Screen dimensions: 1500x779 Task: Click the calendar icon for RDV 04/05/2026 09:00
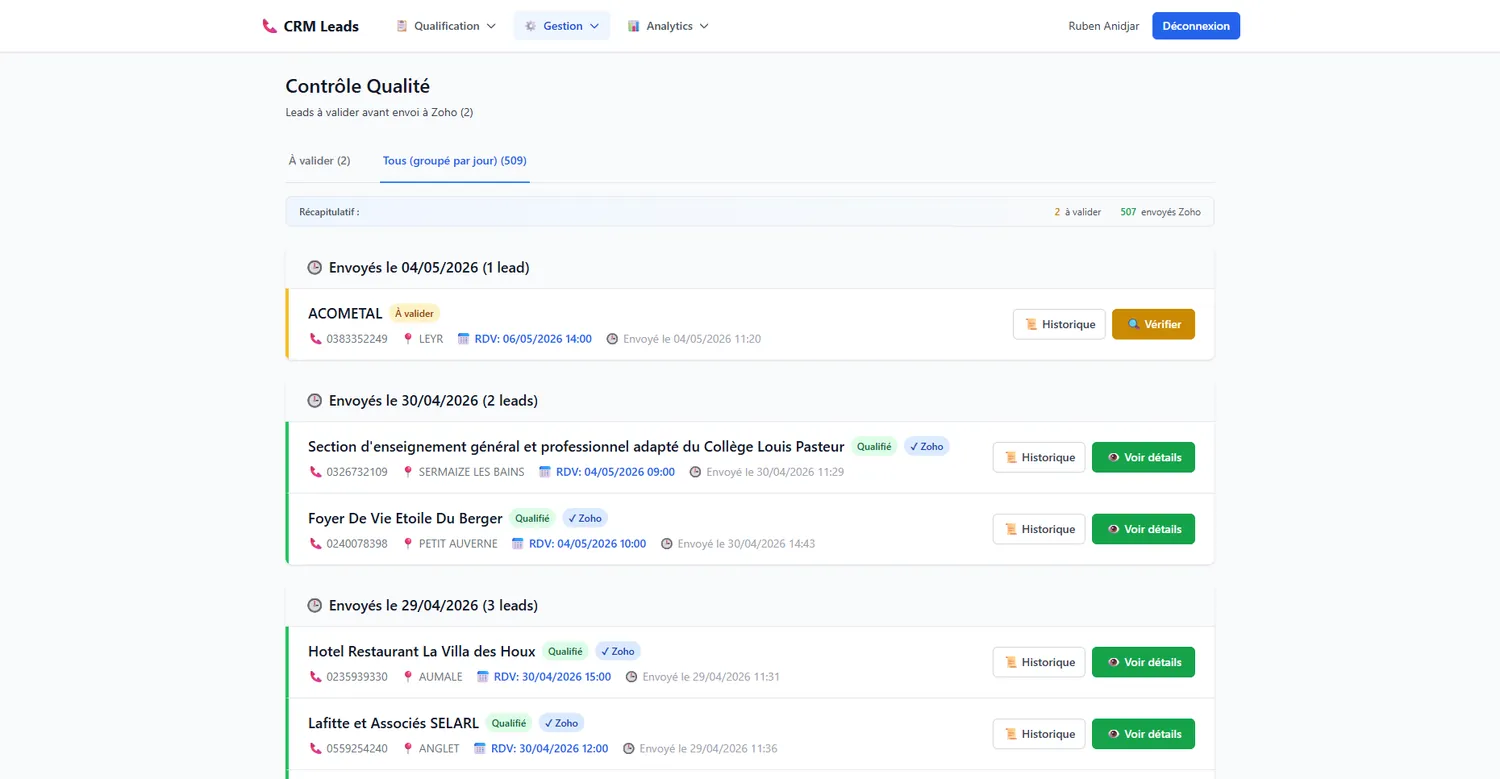545,472
